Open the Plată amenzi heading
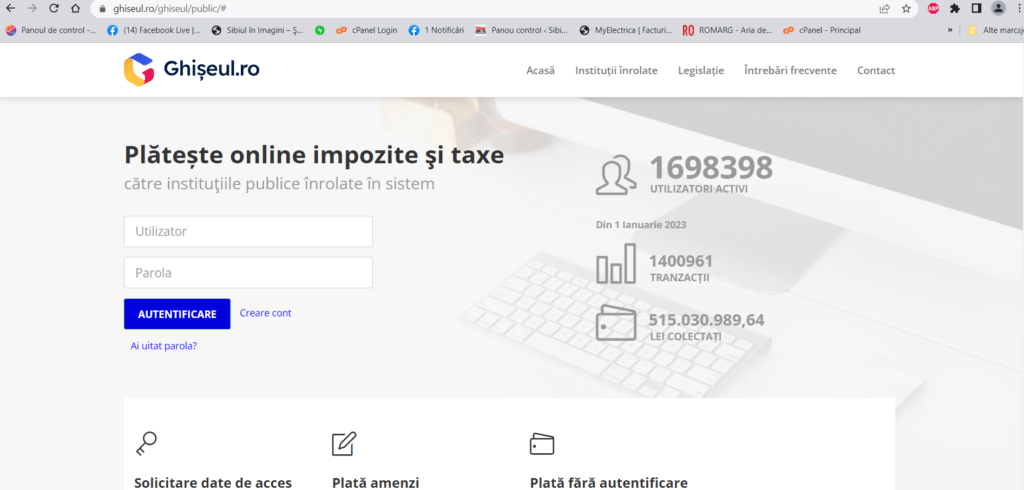The width and height of the screenshot is (1024, 490). [x=375, y=483]
